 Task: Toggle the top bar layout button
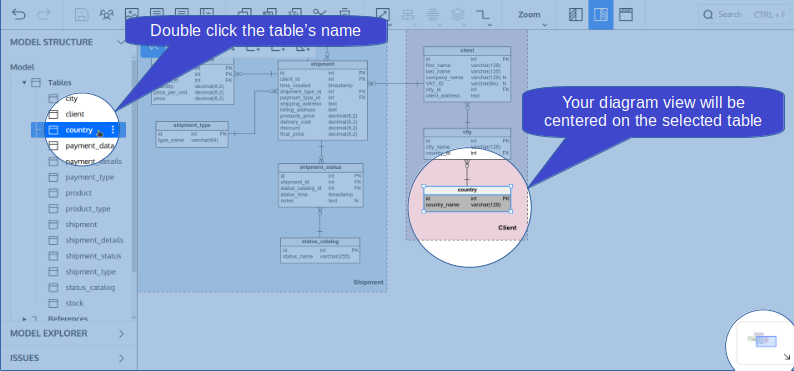(x=626, y=15)
